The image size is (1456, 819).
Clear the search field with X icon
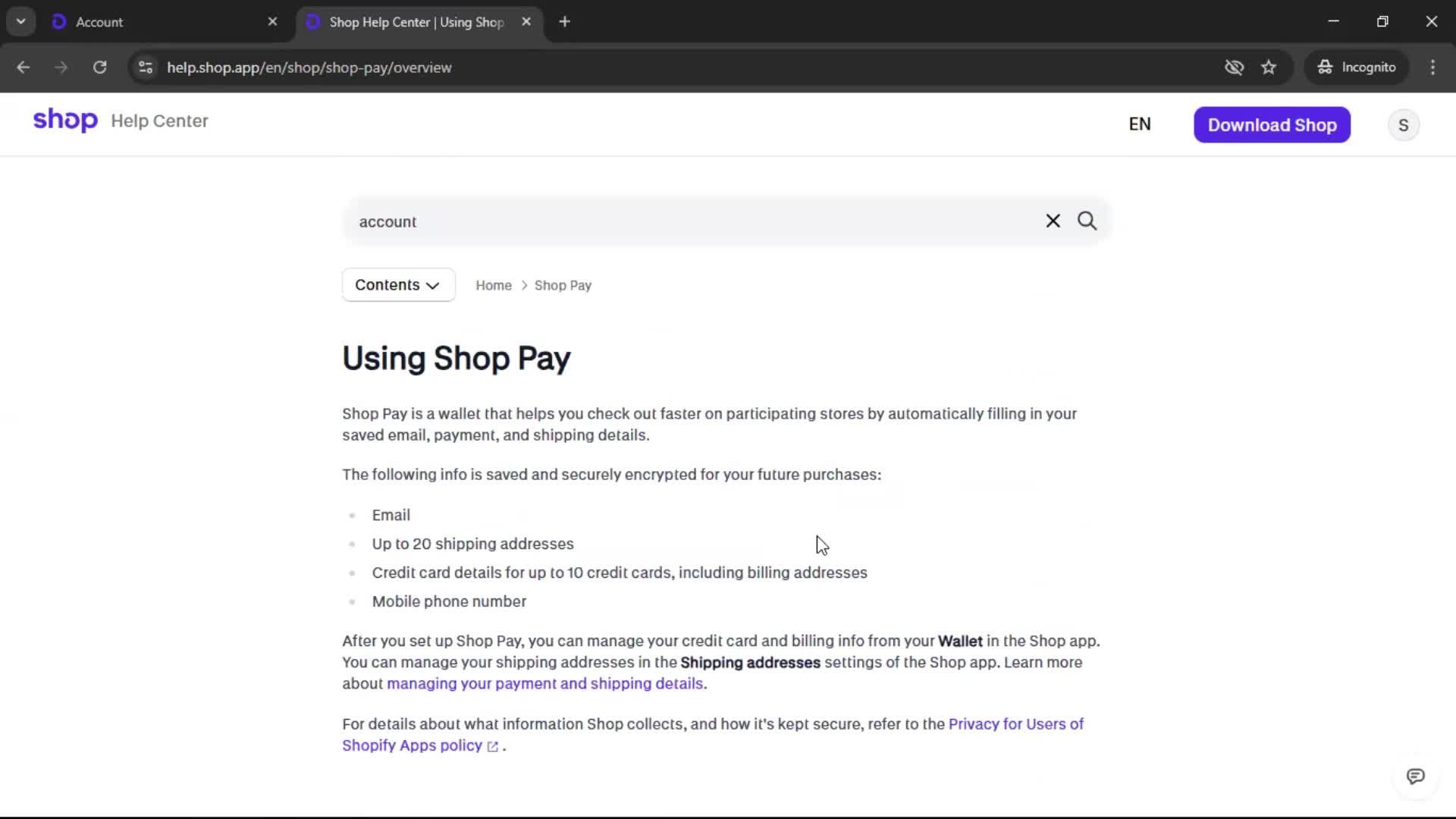1053,221
